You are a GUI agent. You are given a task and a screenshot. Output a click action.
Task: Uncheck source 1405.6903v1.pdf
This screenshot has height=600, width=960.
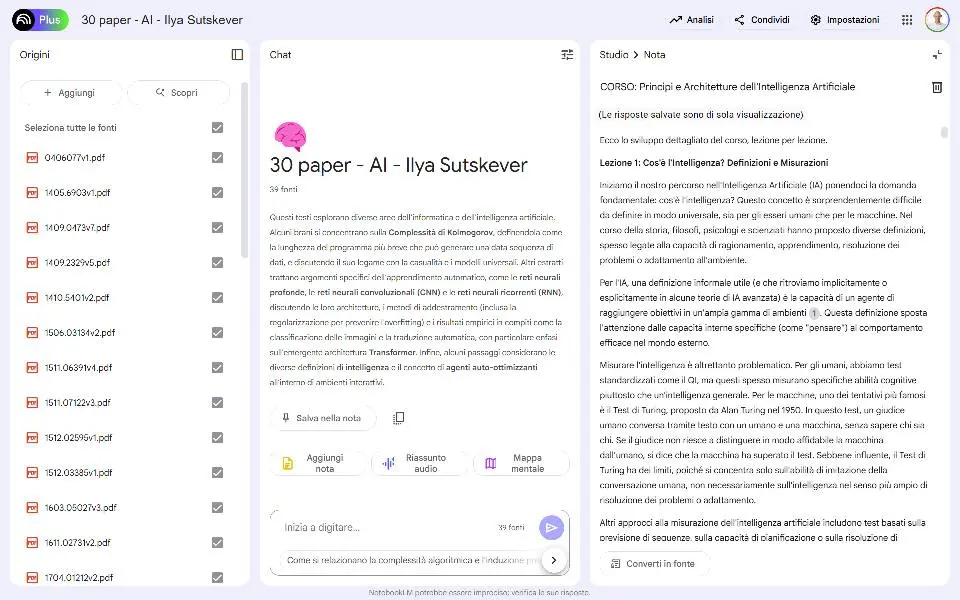pyautogui.click(x=217, y=192)
